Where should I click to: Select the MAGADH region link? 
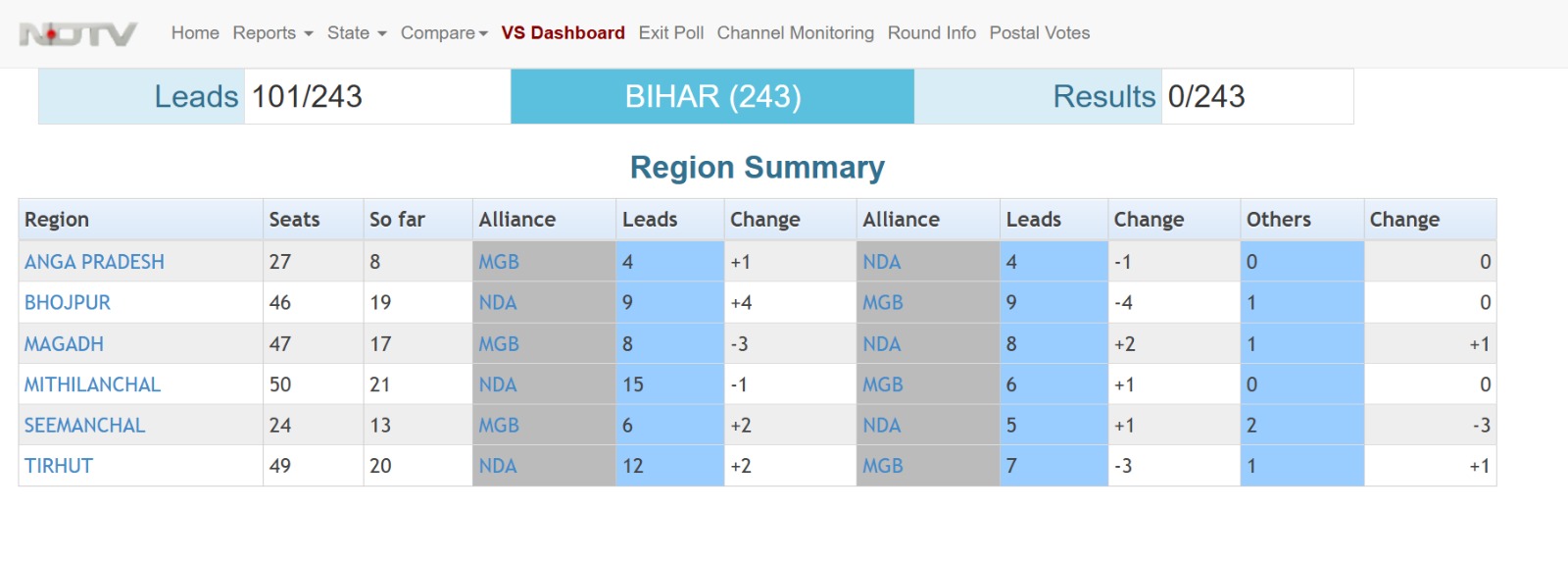(x=64, y=344)
